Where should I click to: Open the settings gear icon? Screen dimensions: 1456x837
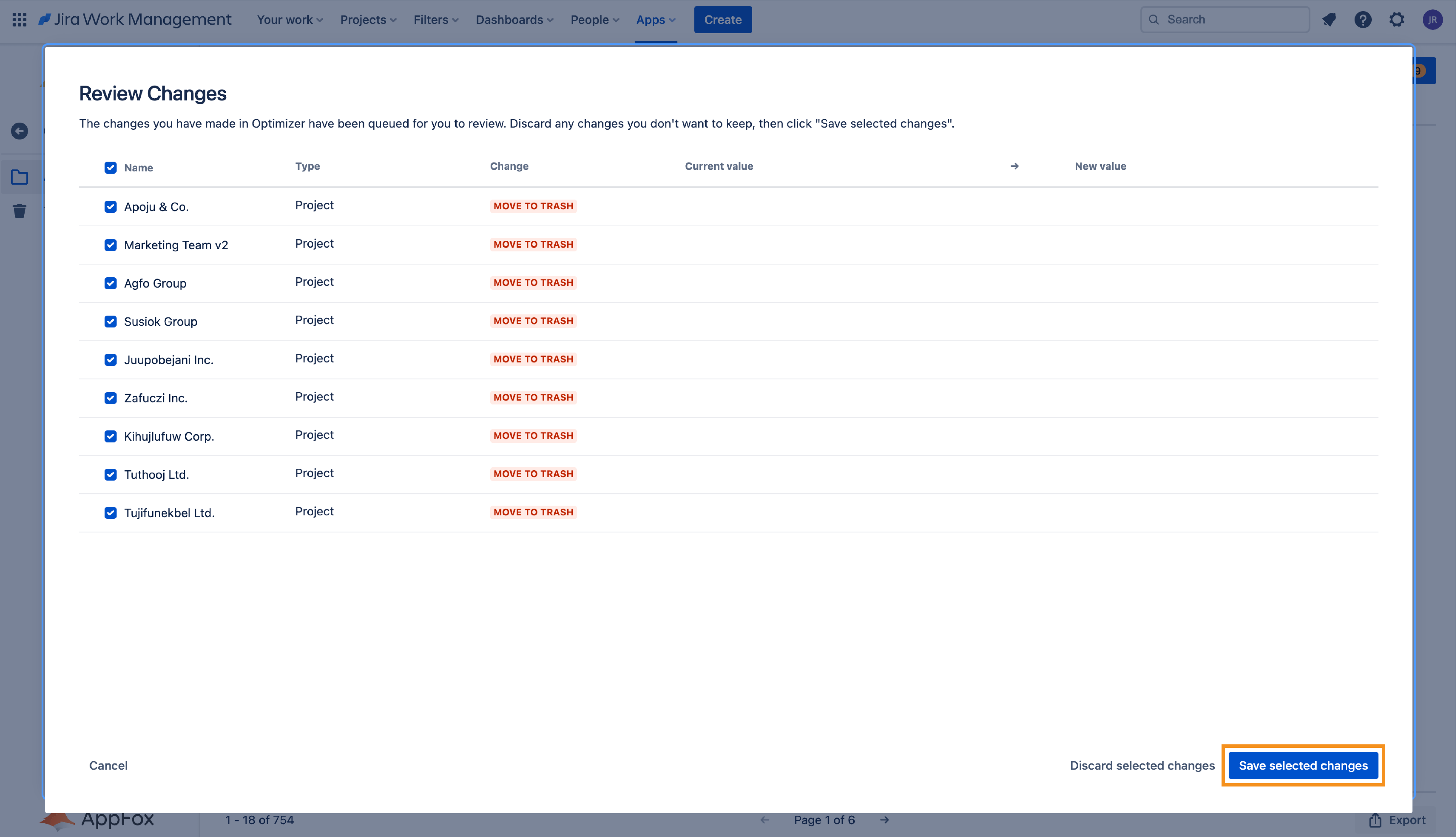coord(1397,20)
